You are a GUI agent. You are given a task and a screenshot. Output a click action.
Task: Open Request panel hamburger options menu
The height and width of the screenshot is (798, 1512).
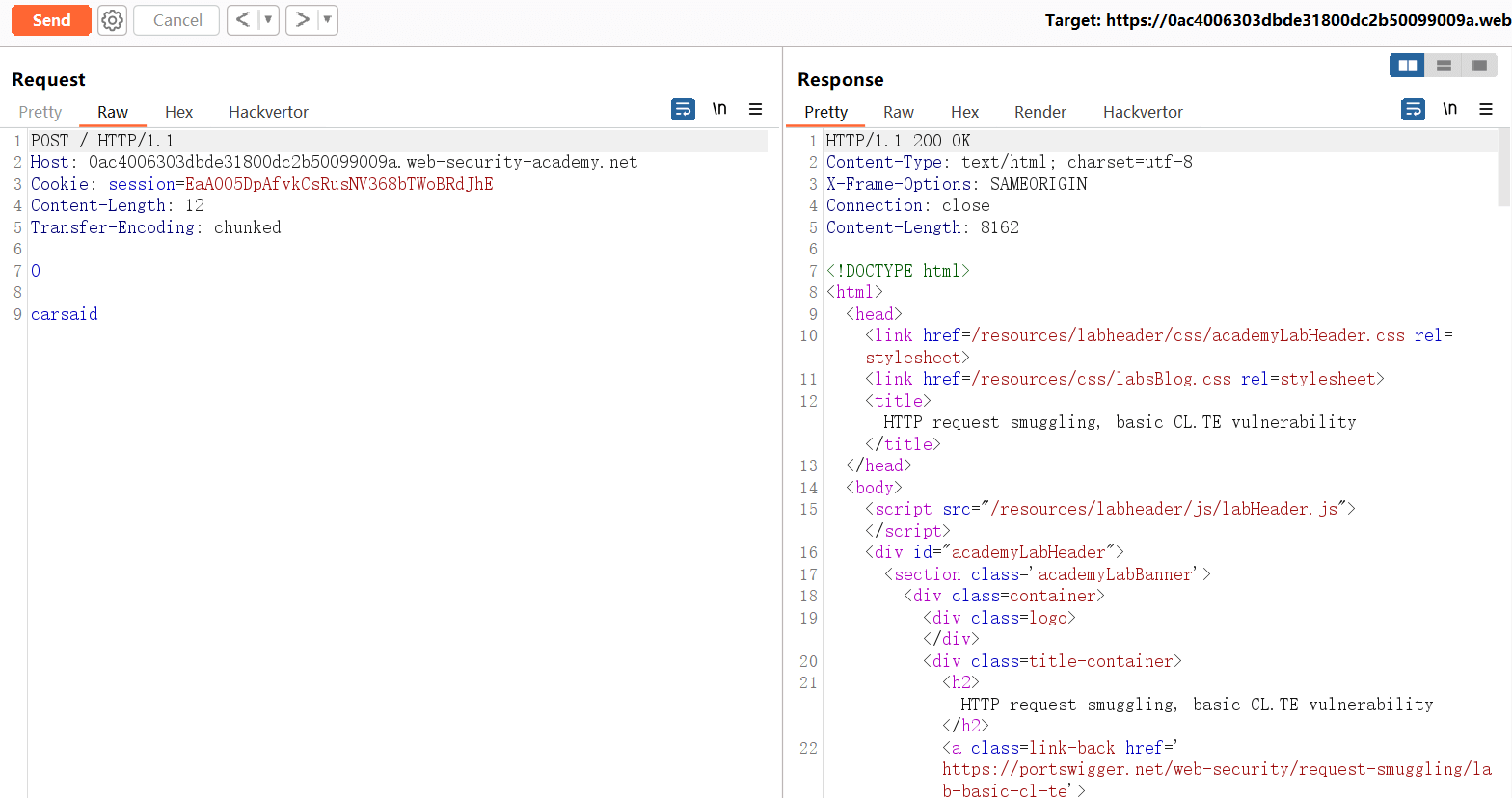click(755, 110)
